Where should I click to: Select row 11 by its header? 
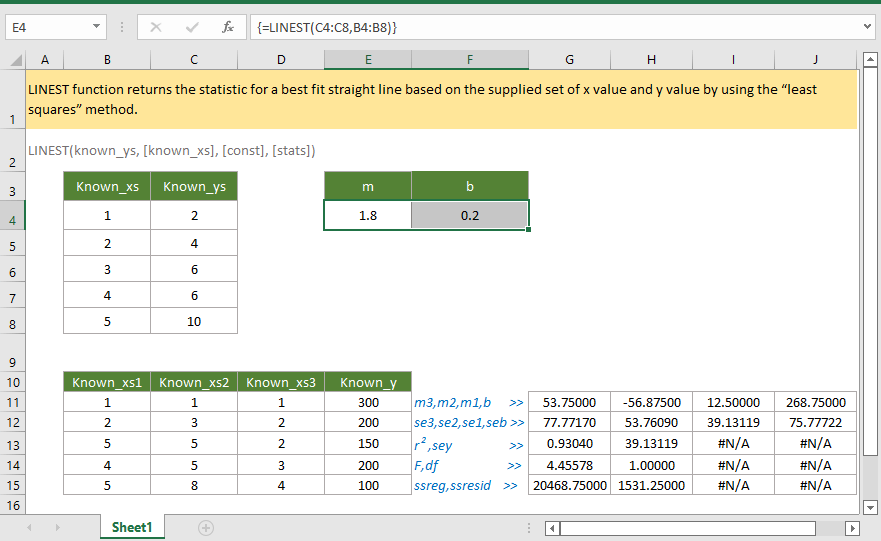pyautogui.click(x=12, y=403)
